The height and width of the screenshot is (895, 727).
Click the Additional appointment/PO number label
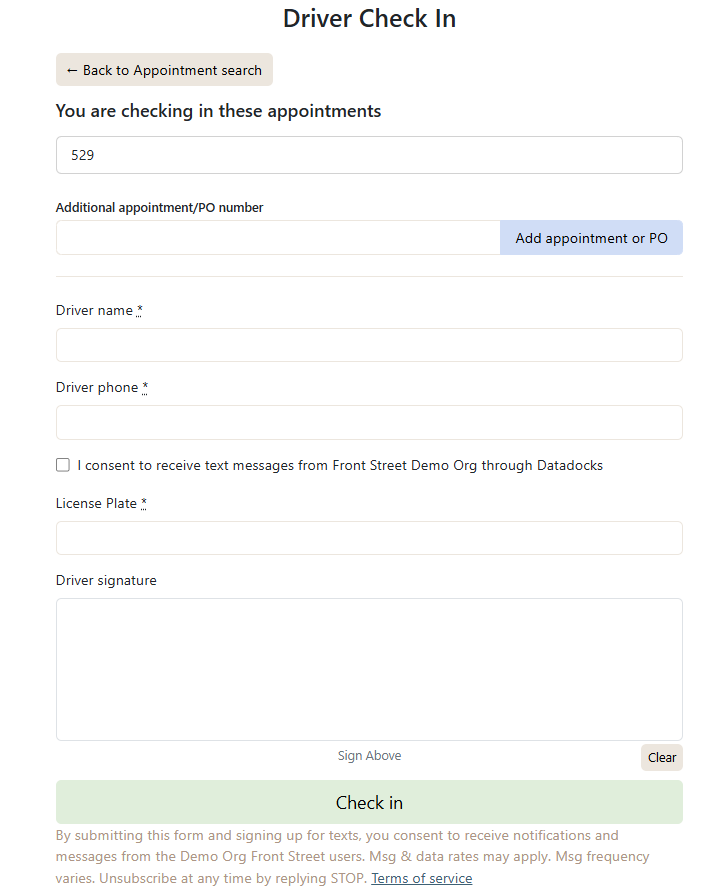point(159,207)
